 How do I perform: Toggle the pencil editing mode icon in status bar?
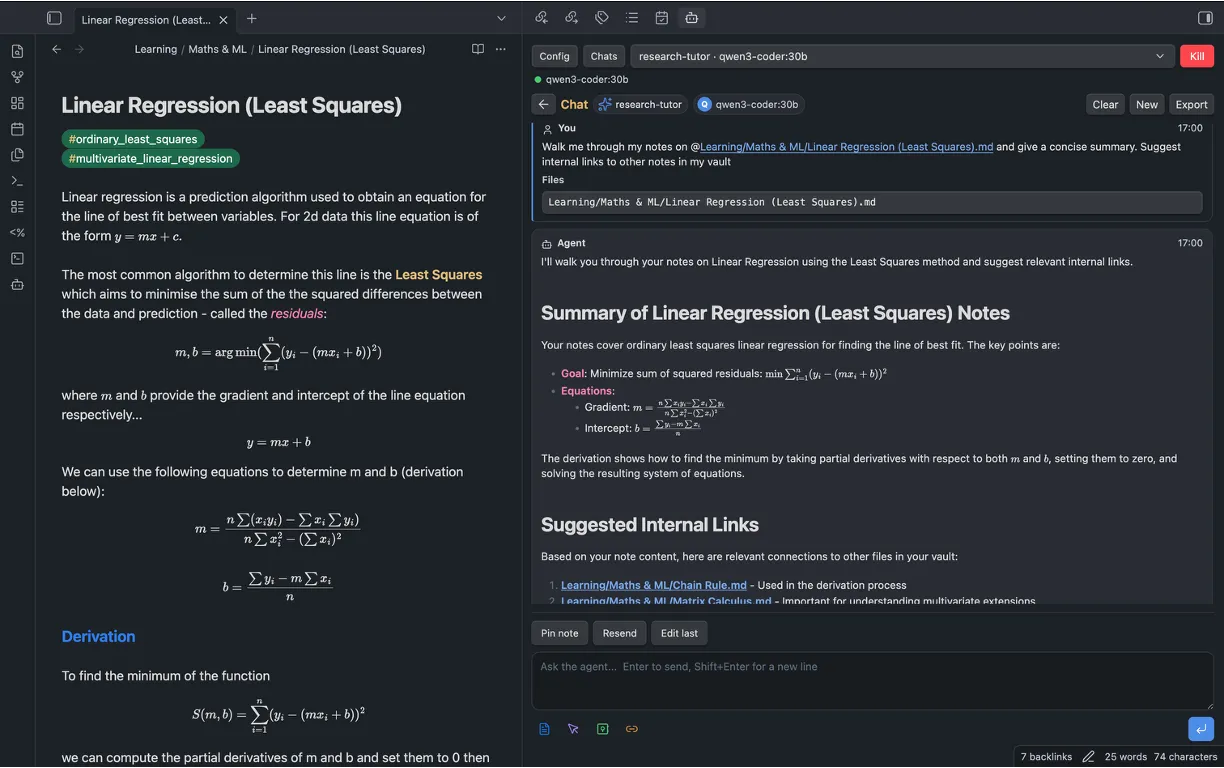click(1088, 757)
